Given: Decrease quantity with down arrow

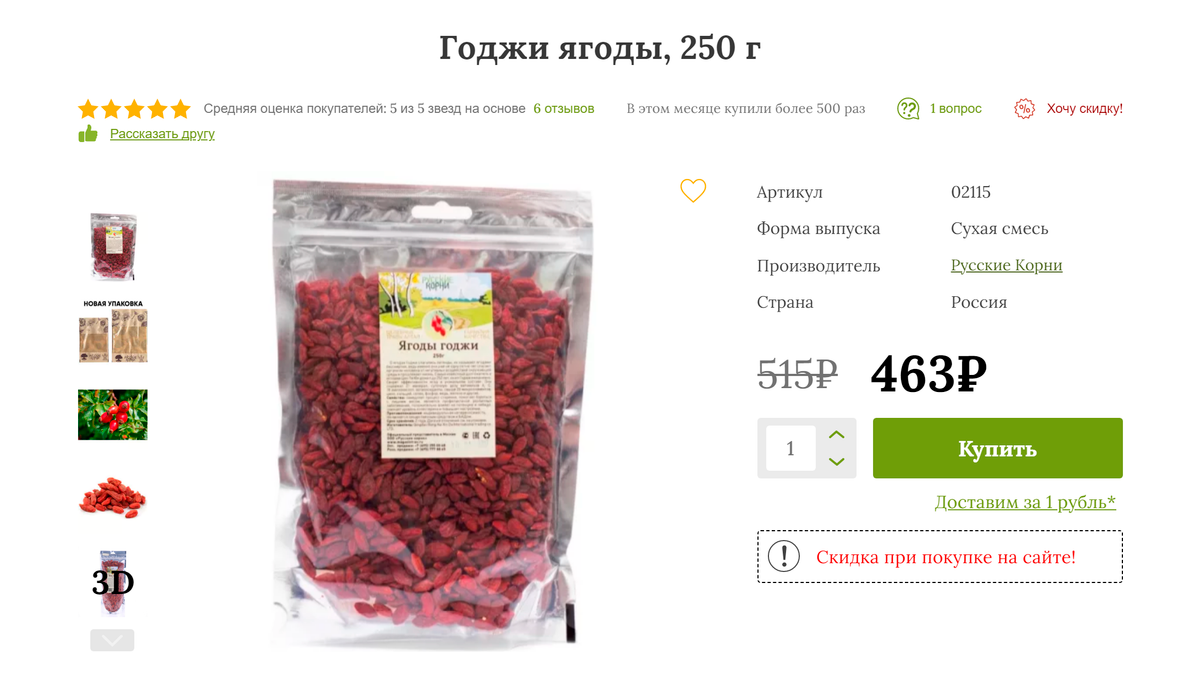Looking at the screenshot, I should (837, 461).
